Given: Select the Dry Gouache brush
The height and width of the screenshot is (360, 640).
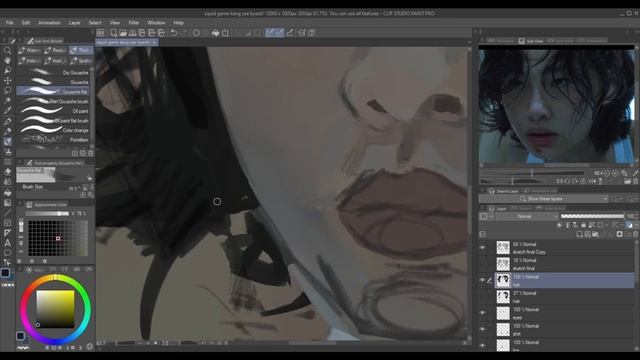Looking at the screenshot, I should 54,73.
